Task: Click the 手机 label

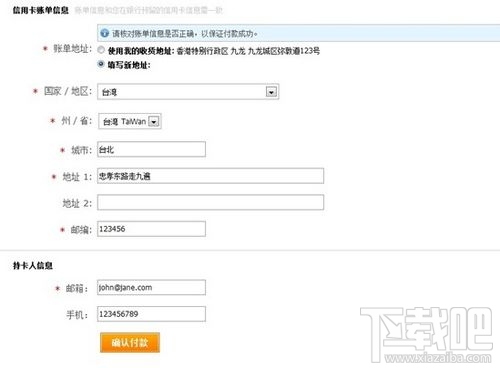Action: 77,315
